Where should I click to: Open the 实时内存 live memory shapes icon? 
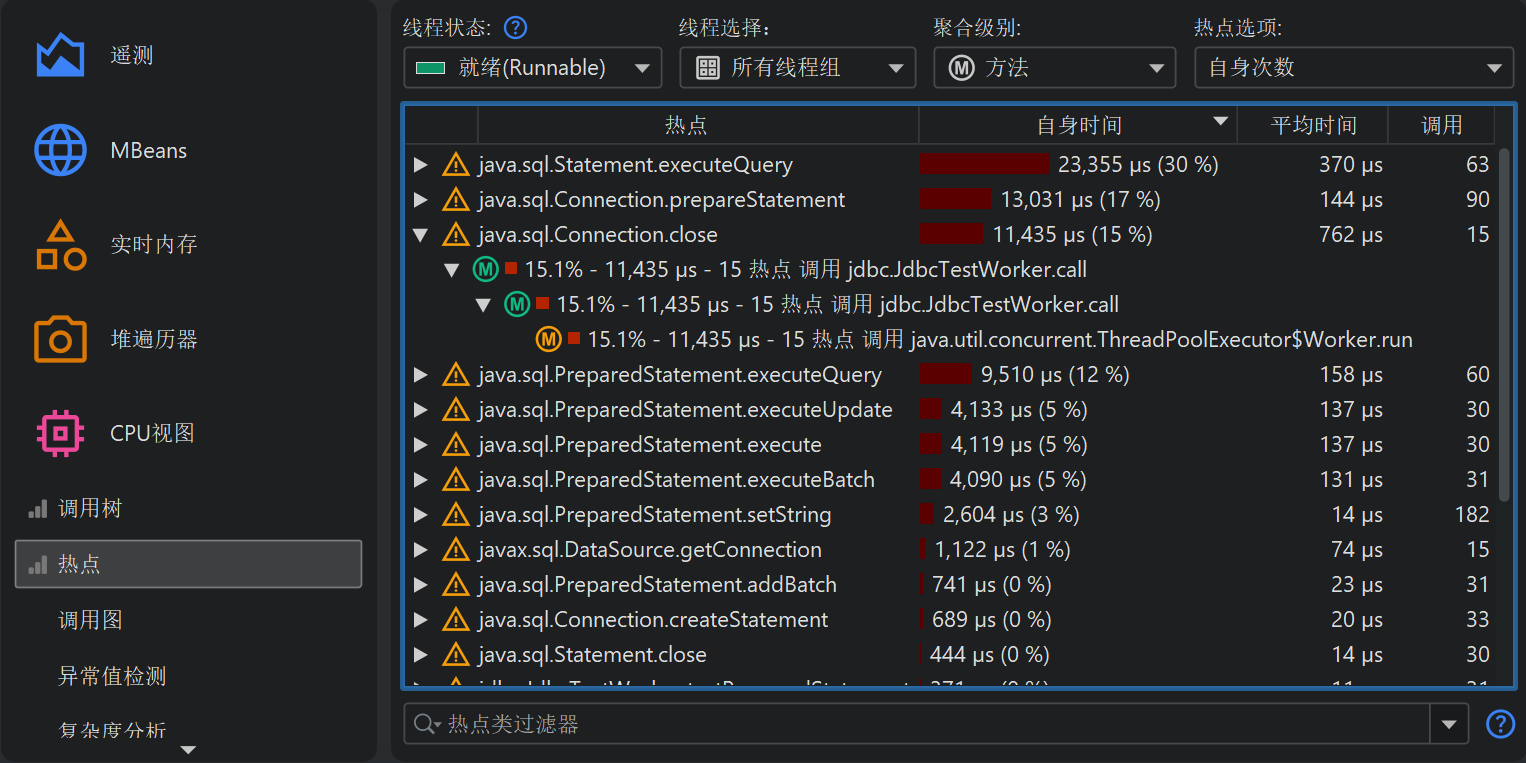[x=60, y=245]
